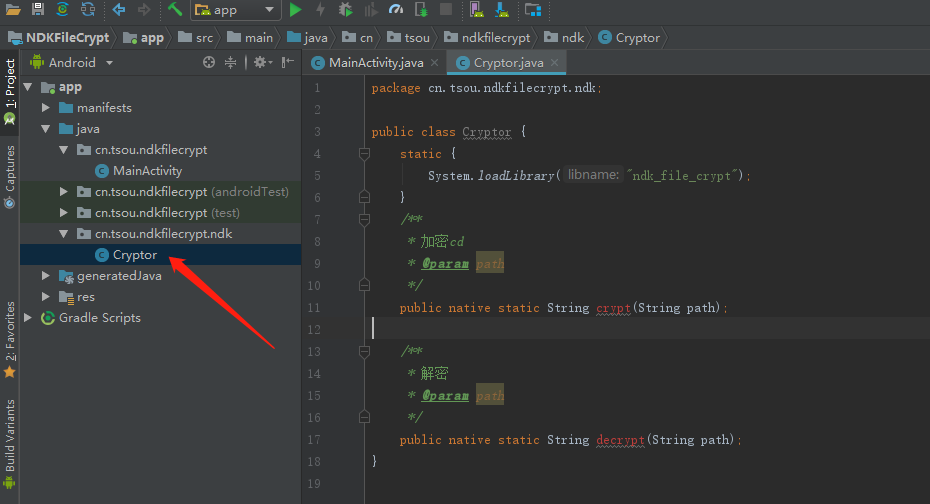
Task: Click the Cryptor breadcrumb segment
Action: click(629, 38)
